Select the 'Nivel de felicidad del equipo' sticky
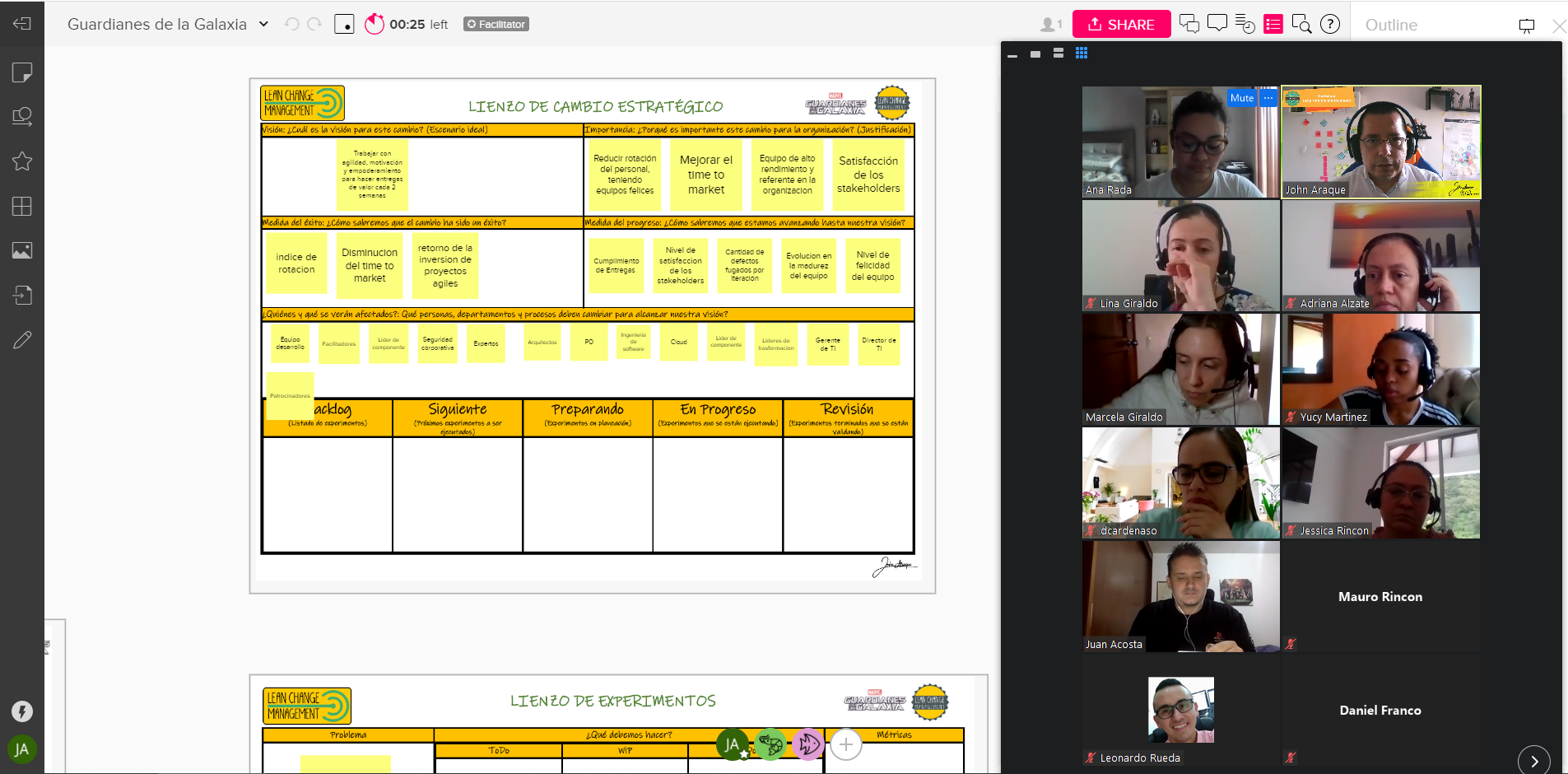1568x774 pixels. pyautogui.click(x=872, y=265)
